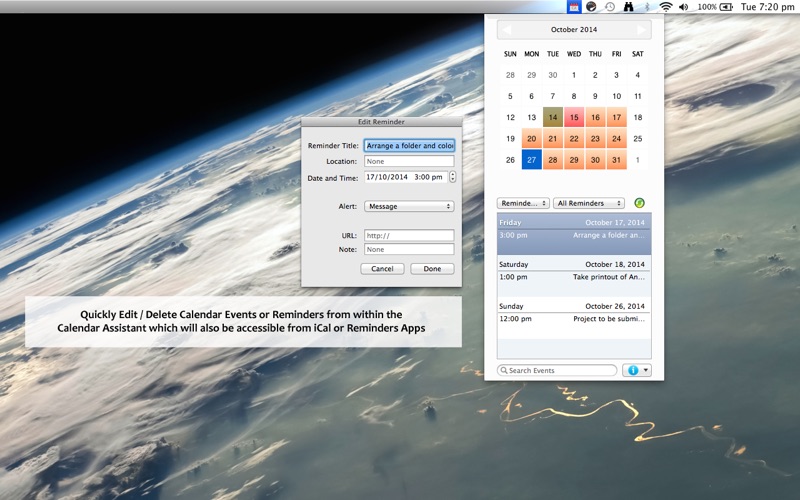800x500 pixels.
Task: Click the Date and Time stepper
Action: tap(452, 177)
